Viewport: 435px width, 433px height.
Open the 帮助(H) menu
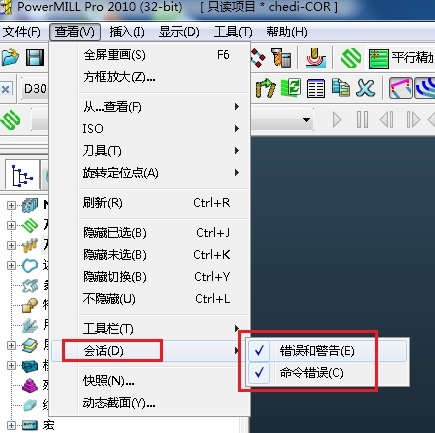click(x=287, y=32)
